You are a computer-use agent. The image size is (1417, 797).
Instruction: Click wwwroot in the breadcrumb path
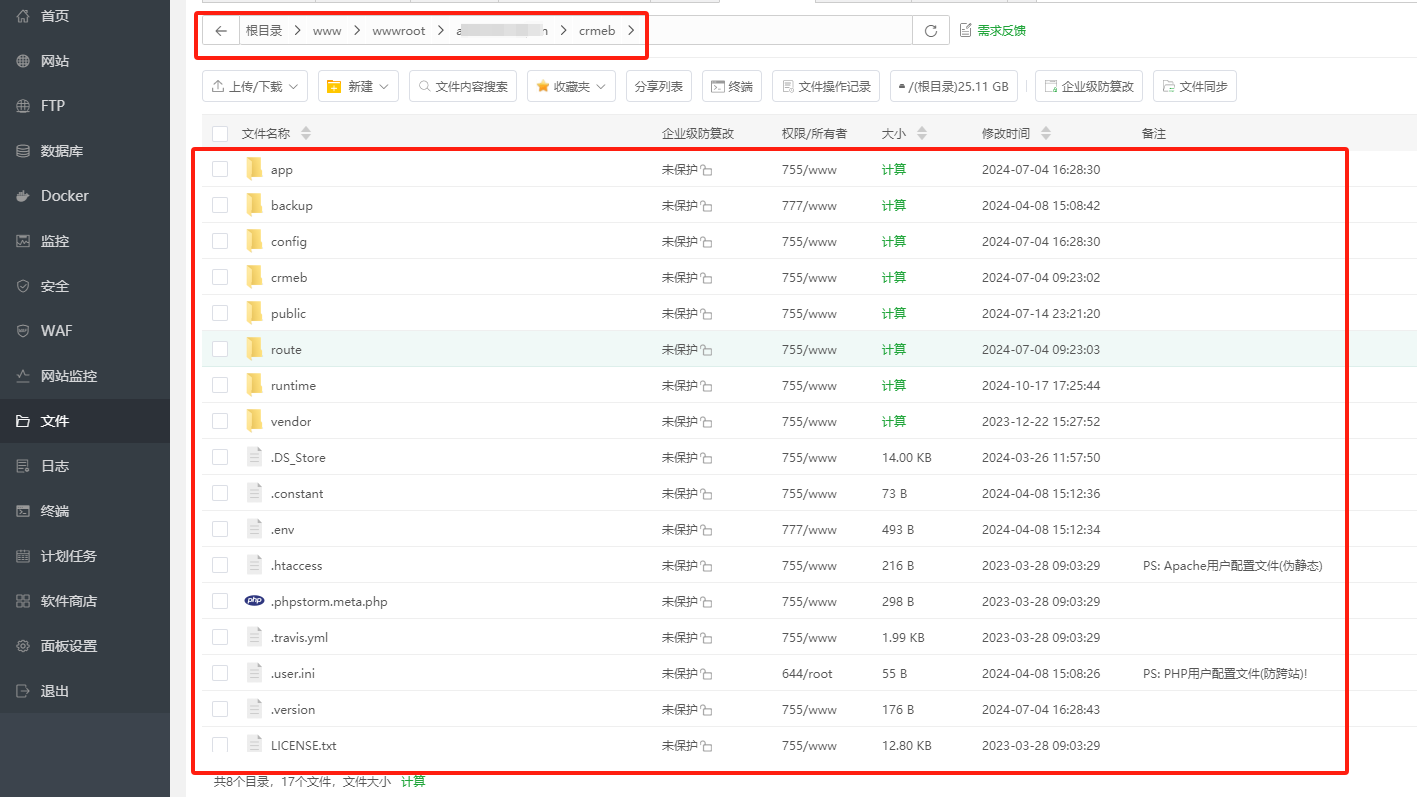(398, 31)
